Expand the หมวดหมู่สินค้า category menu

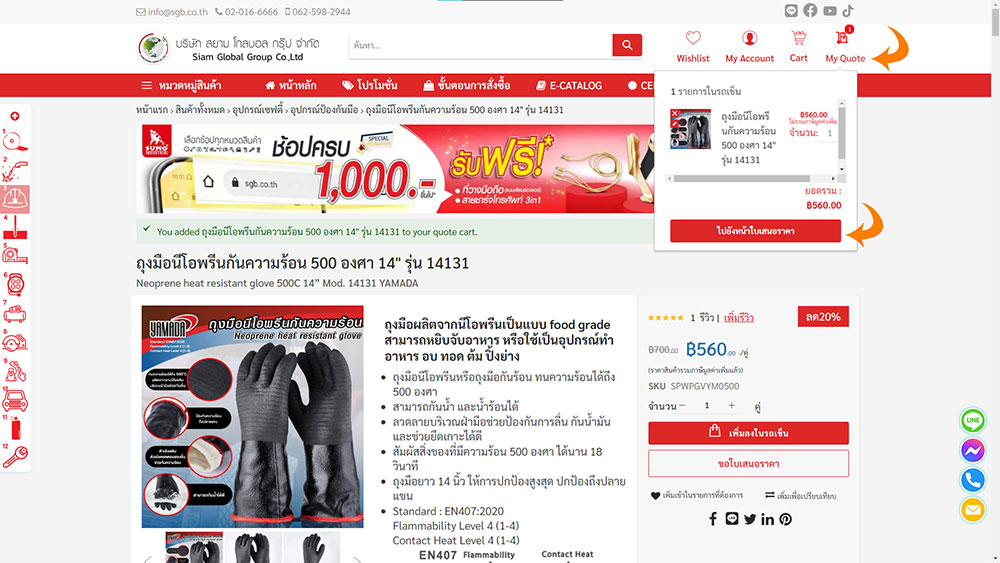point(181,85)
